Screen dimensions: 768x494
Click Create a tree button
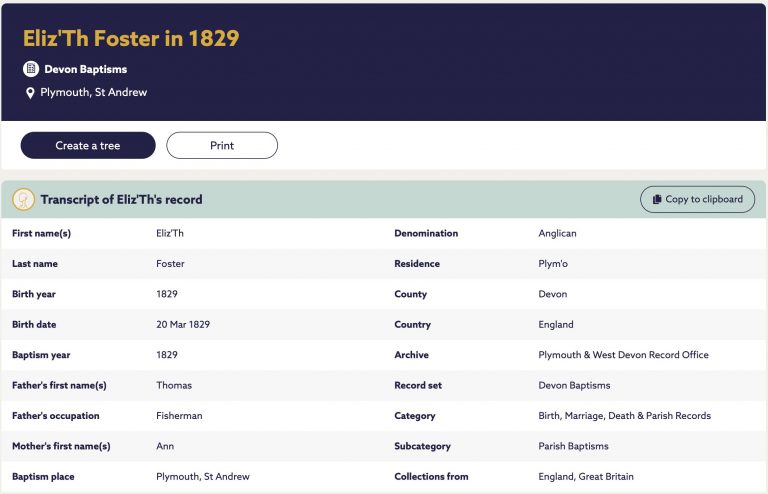[88, 145]
